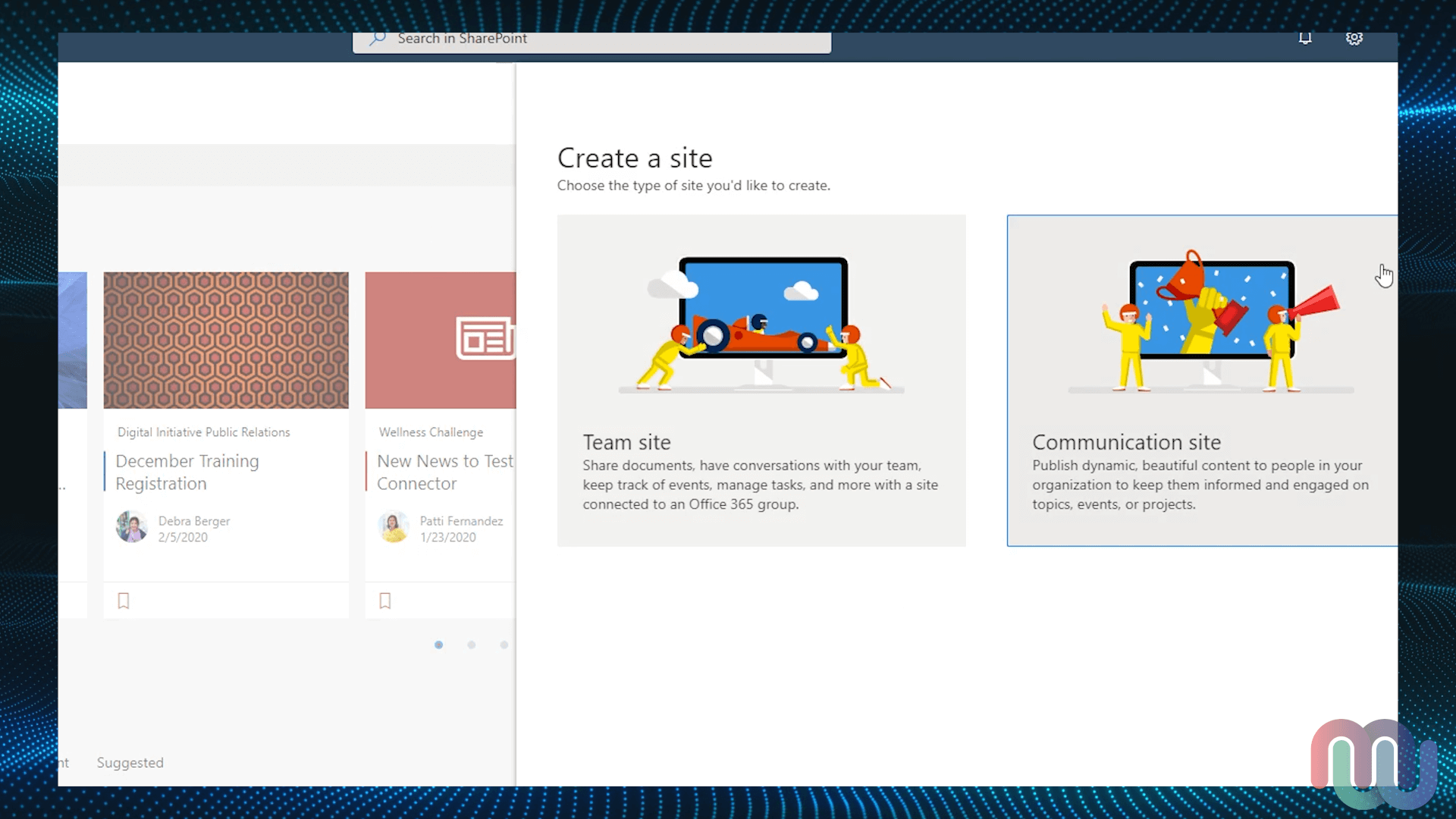Viewport: 1456px width, 819px height.
Task: Click the 1/23/2020 date
Action: 448,537
